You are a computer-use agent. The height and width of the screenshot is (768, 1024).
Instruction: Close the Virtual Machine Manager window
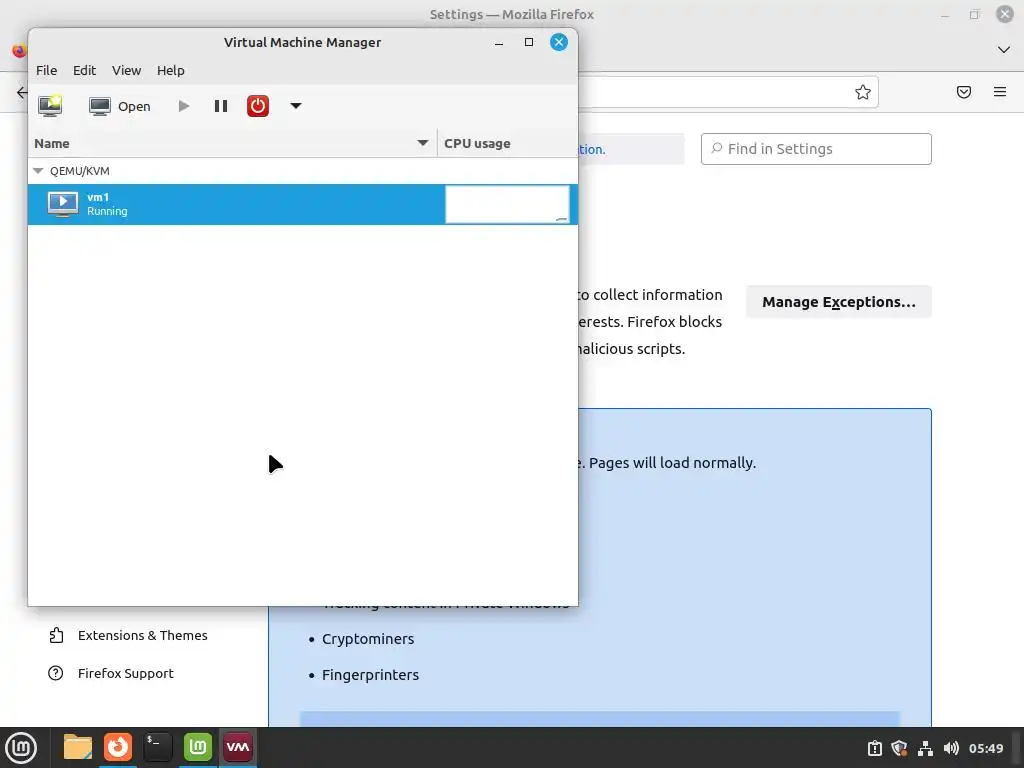click(x=558, y=42)
